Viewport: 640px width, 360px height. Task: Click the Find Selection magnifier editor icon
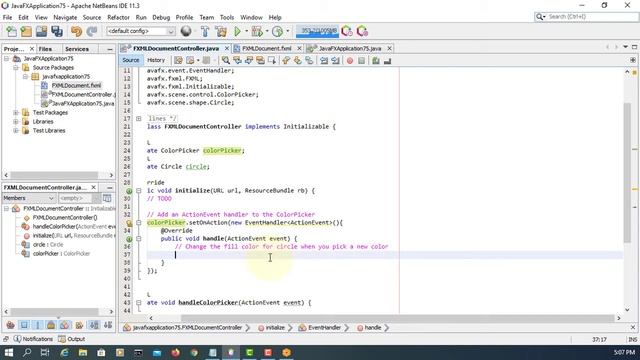click(226, 60)
